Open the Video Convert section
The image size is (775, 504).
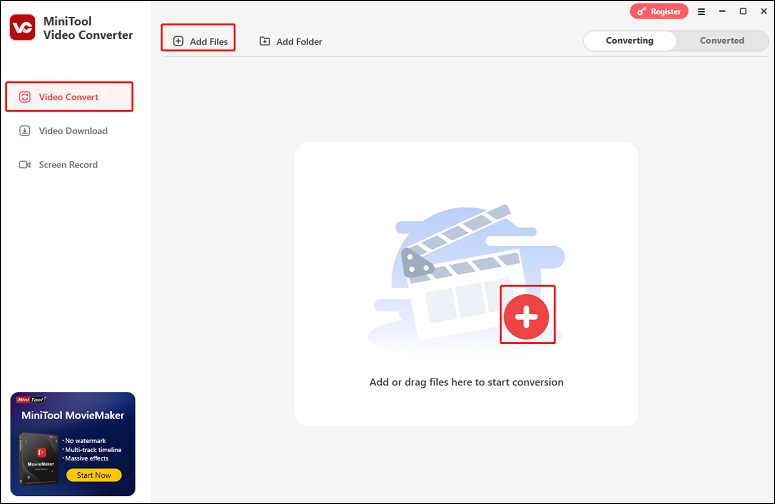click(69, 97)
